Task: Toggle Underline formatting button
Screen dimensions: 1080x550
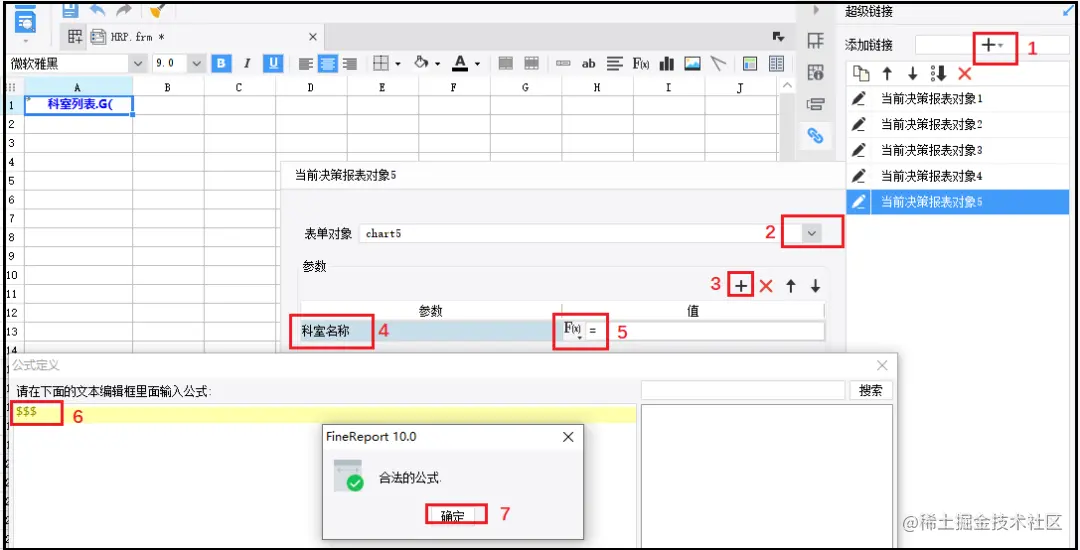Action: (x=273, y=63)
